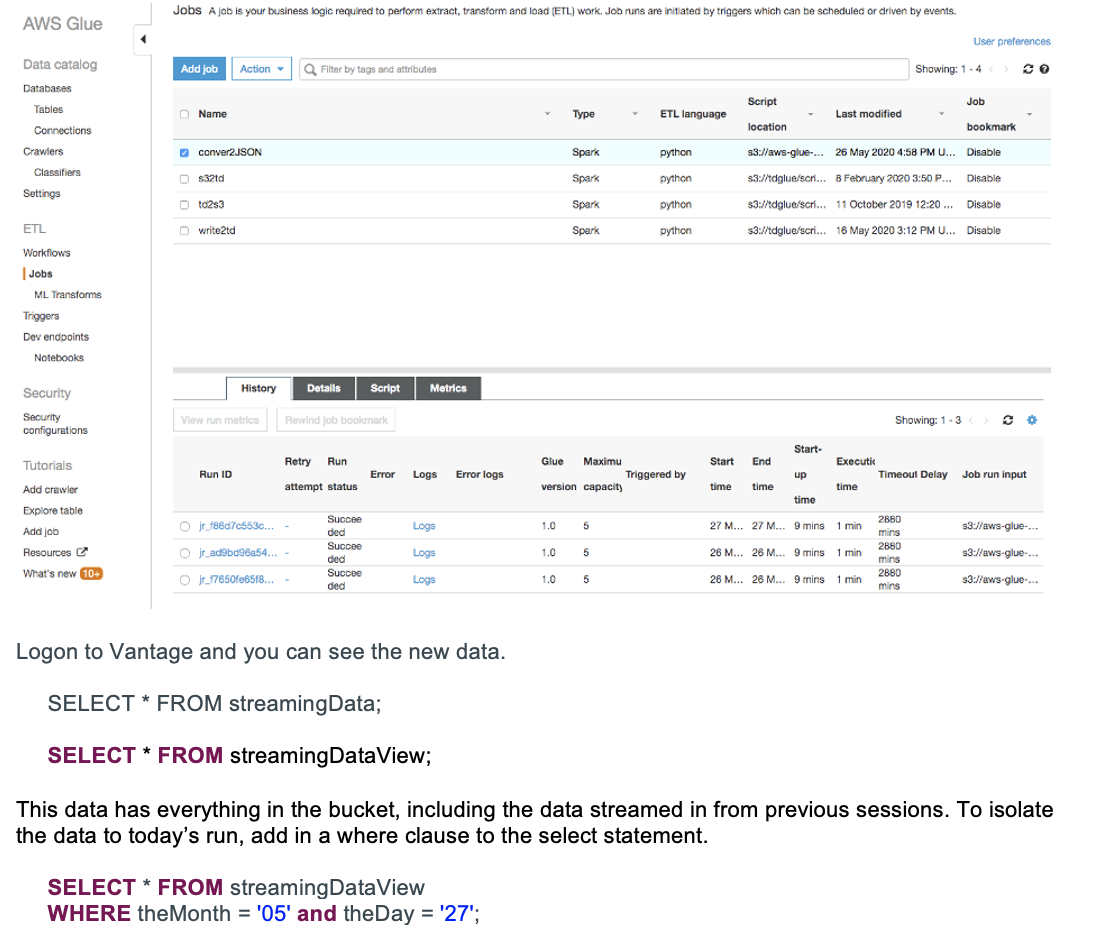The height and width of the screenshot is (934, 1112).
Task: Switch to the Metrics tab
Action: tap(448, 388)
